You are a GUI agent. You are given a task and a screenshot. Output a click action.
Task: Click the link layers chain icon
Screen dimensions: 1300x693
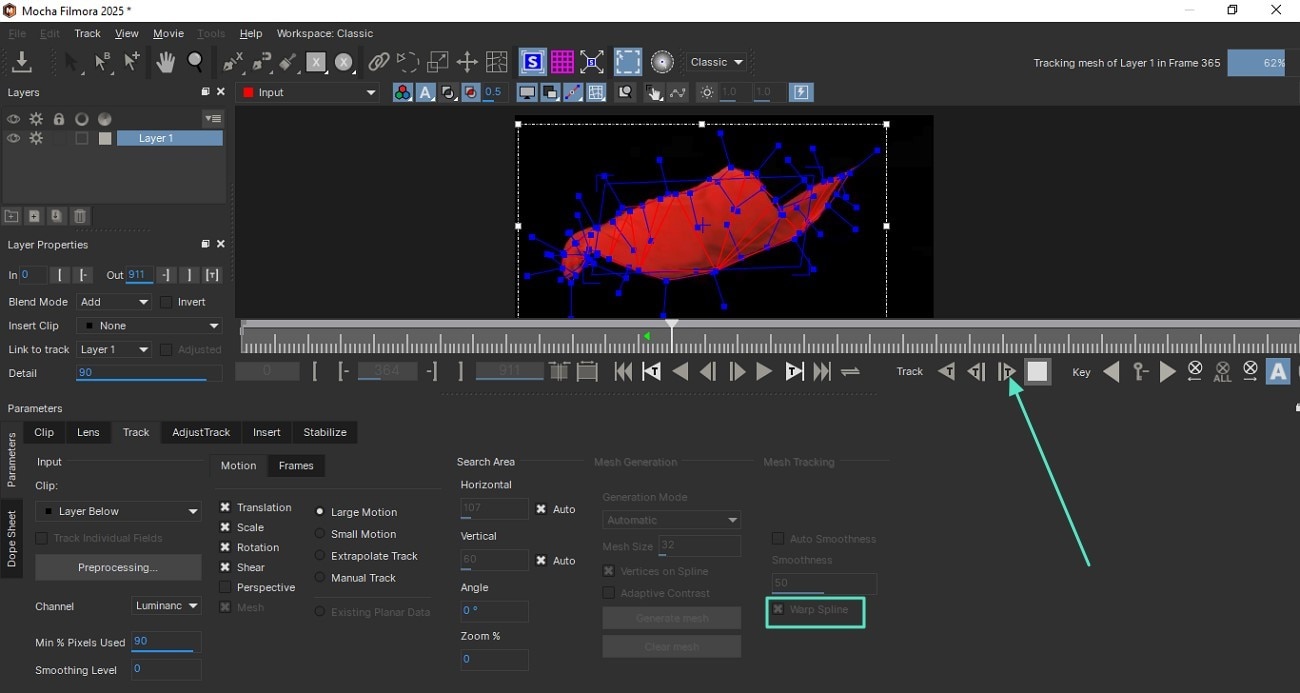[x=378, y=62]
